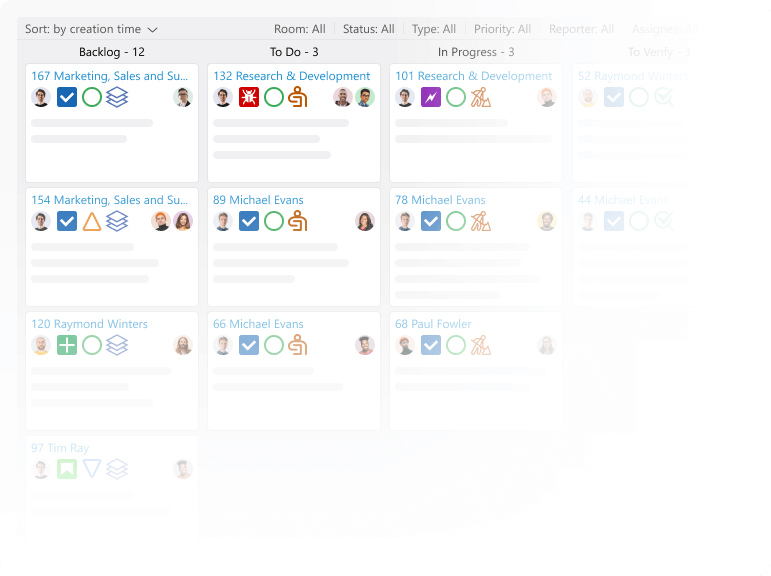Click the green bookmark type icon on card 97

[67, 469]
